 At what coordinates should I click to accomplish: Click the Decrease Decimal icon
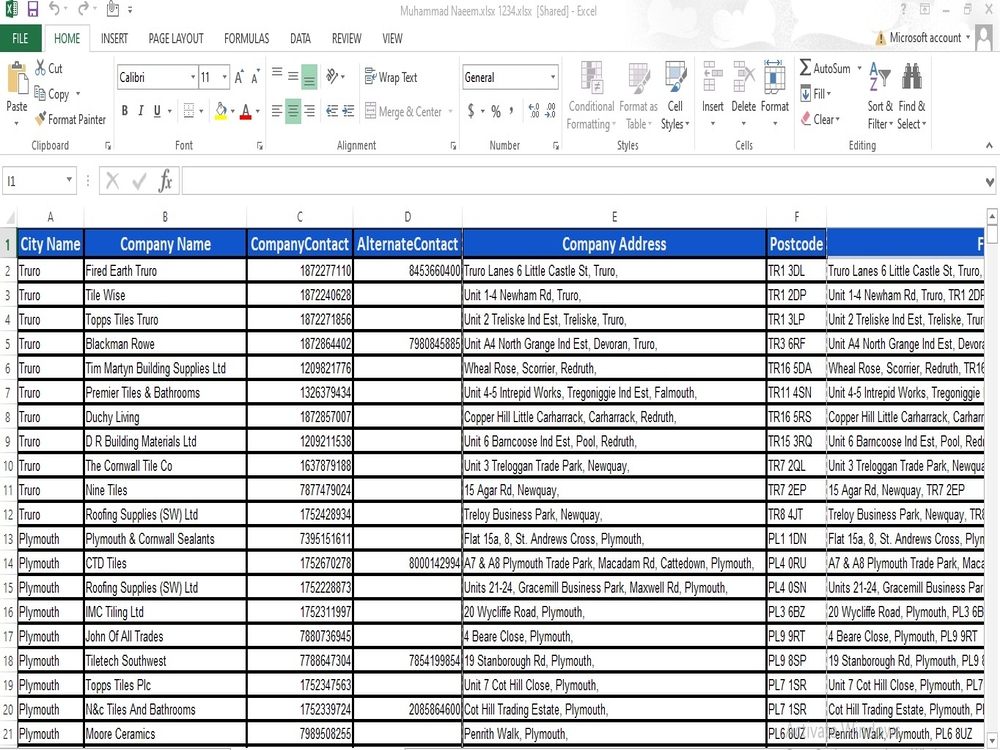pyautogui.click(x=551, y=111)
